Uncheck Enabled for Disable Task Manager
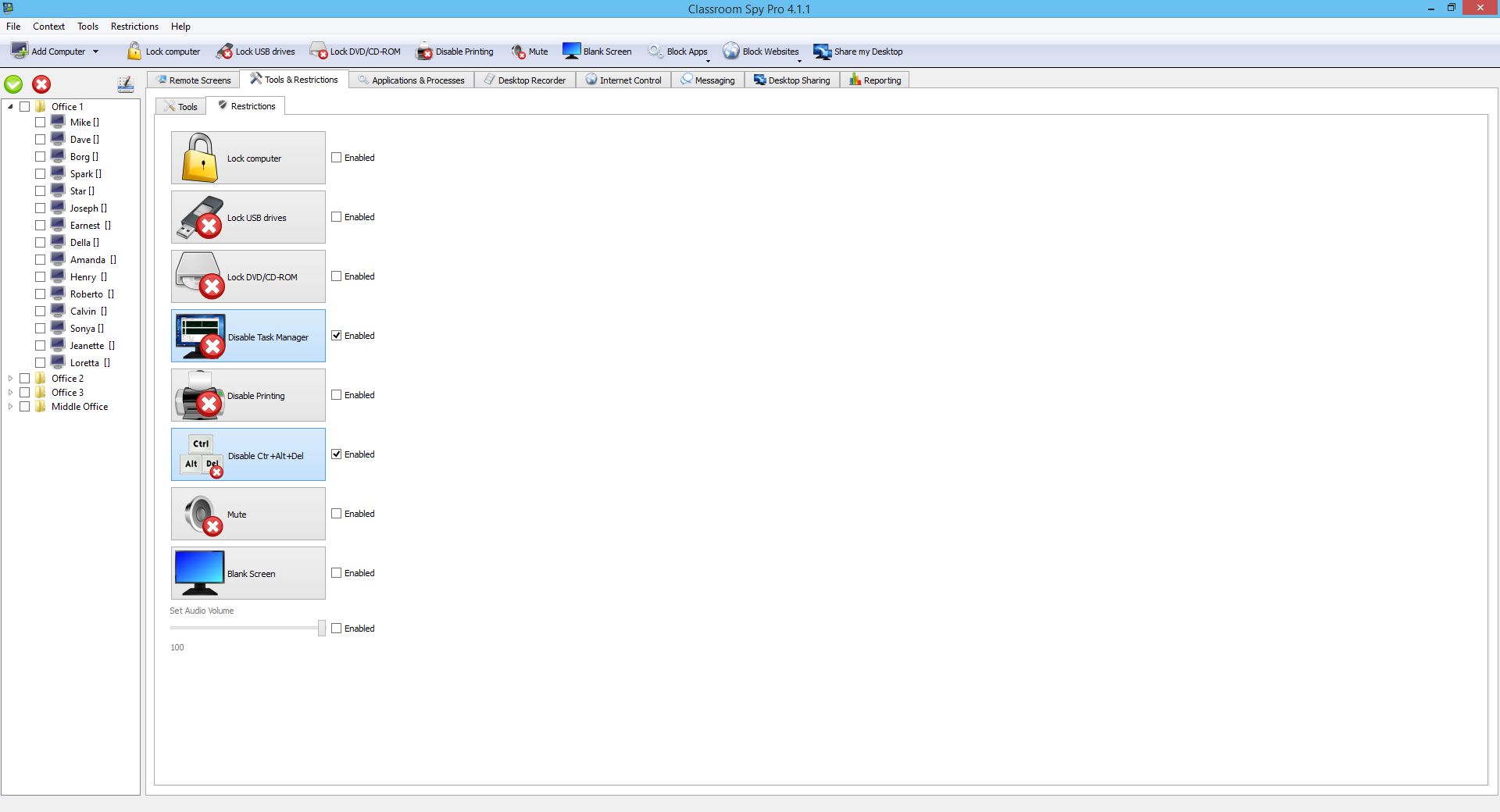Screen dimensions: 1500x812 click(337, 336)
